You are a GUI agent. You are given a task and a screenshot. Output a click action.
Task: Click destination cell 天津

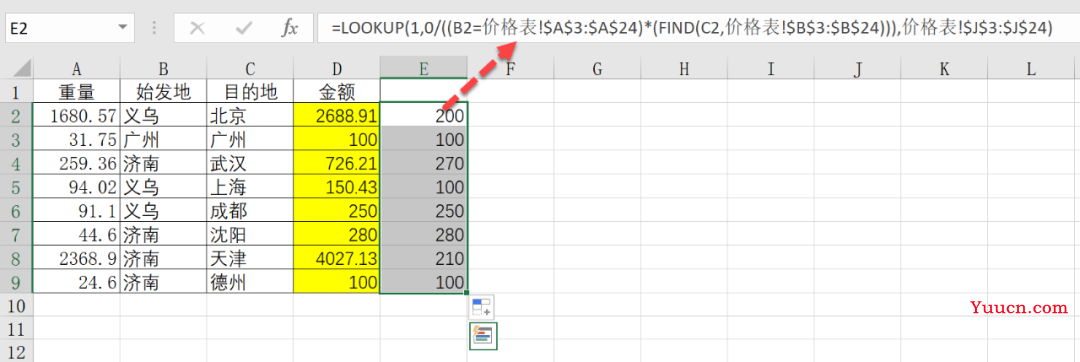250,258
